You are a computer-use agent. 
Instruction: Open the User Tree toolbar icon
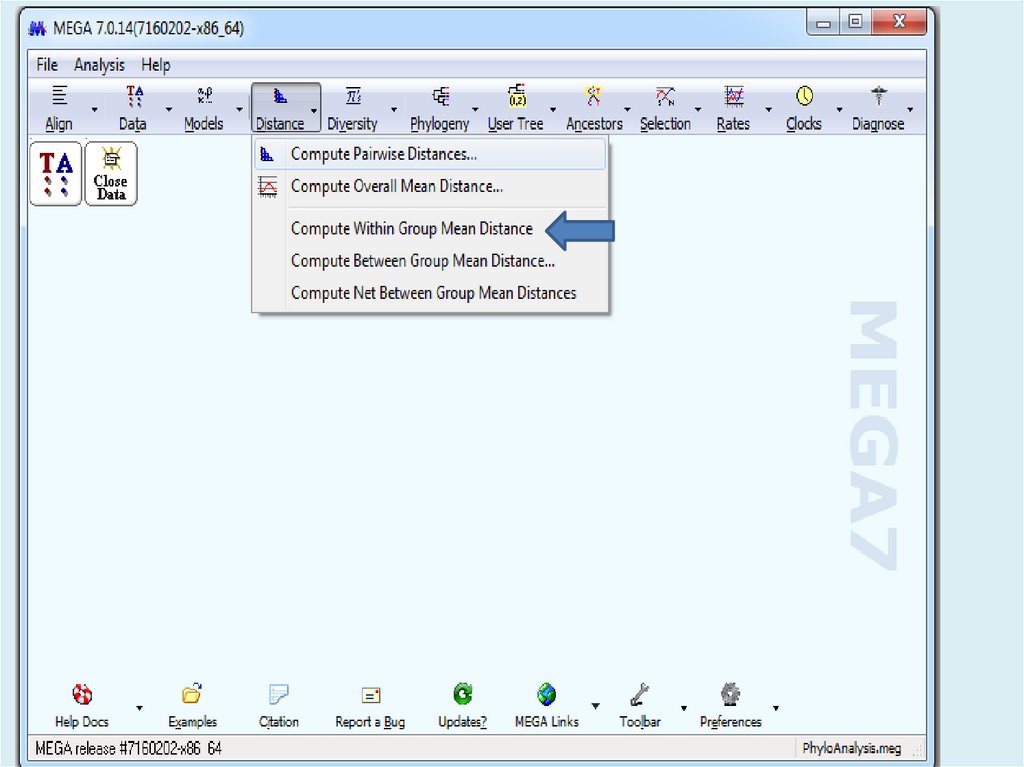(x=517, y=95)
